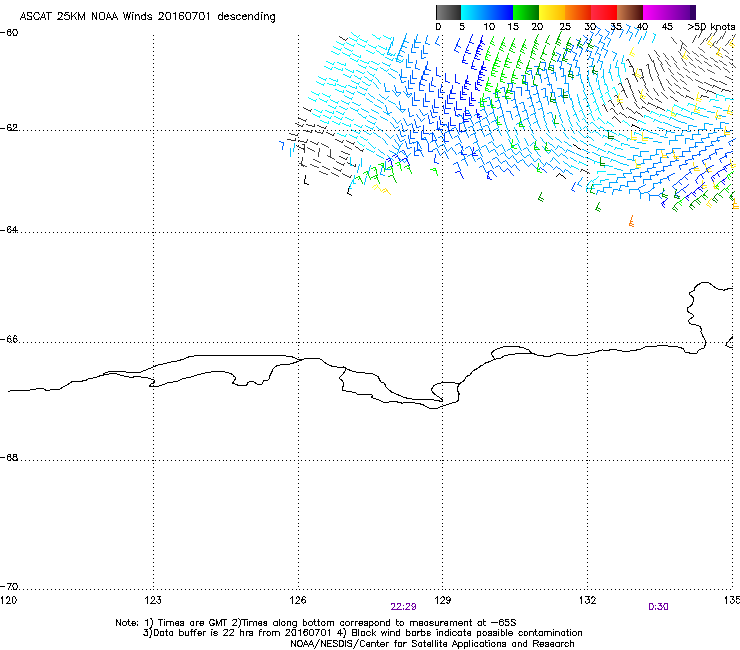This screenshot has width=740, height=650.
Task: Click the gray 0-5 knots color band
Action: click(x=448, y=12)
